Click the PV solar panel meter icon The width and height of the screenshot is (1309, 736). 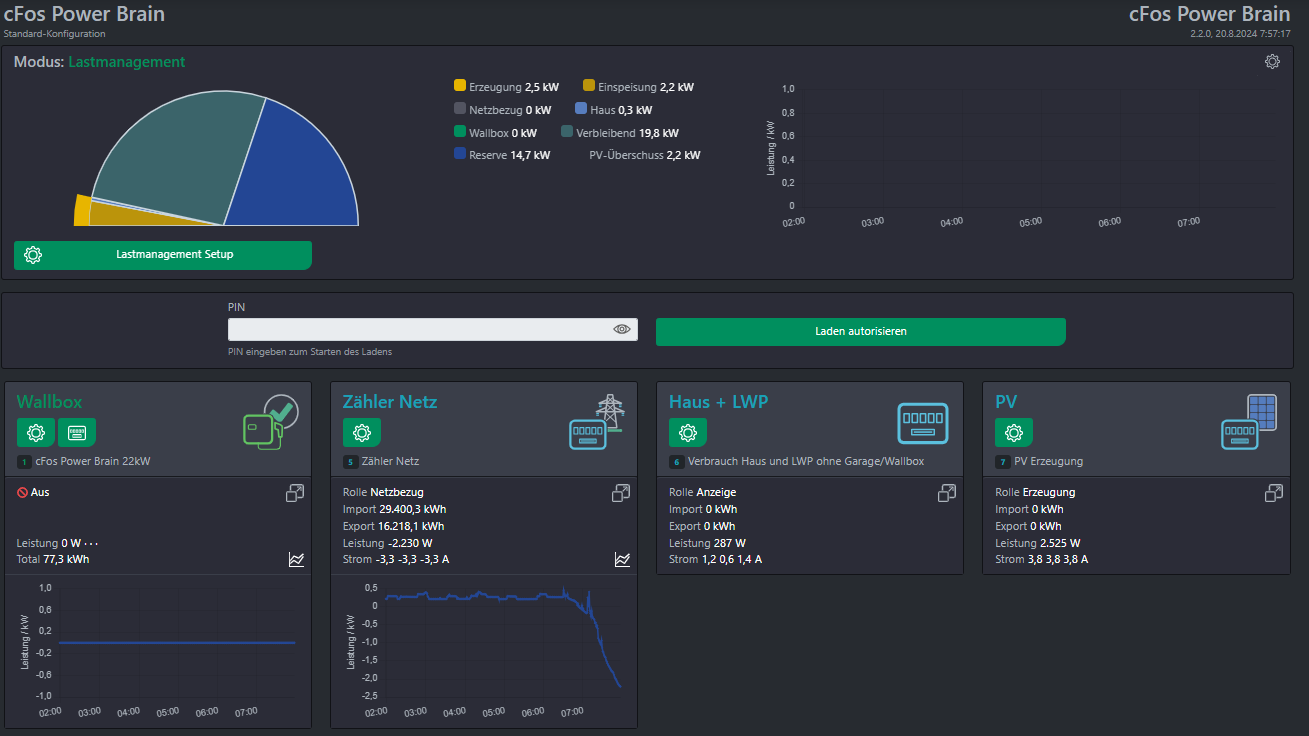click(1249, 422)
